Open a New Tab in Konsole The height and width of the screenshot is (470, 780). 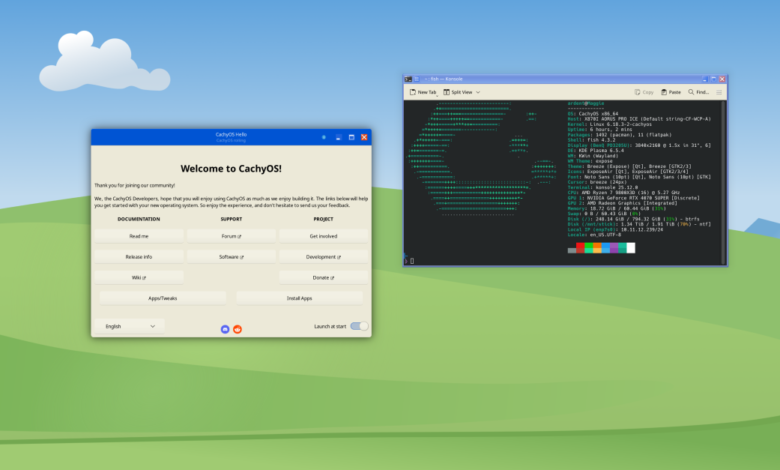423,92
